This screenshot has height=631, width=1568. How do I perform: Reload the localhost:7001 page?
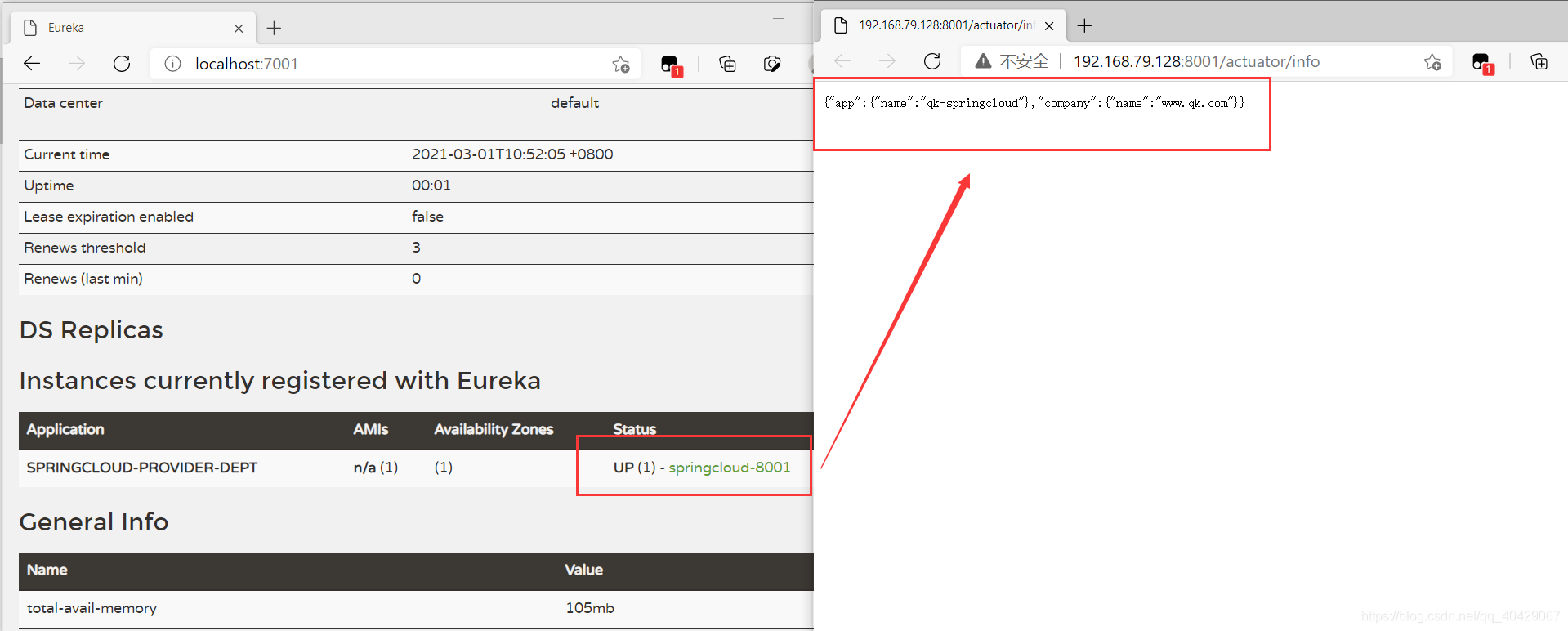pos(122,64)
